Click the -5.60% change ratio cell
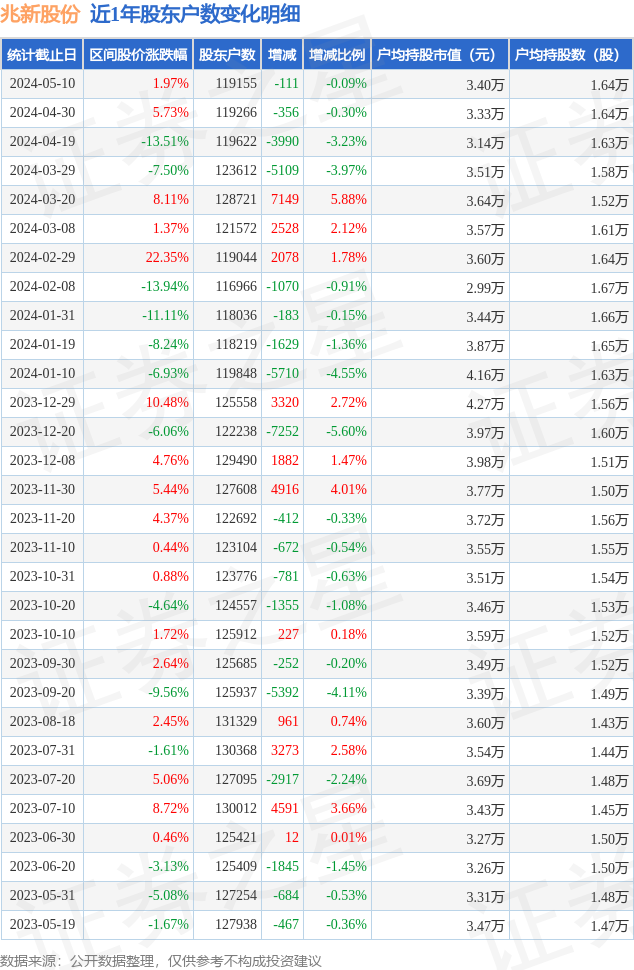This screenshot has width=634, height=970. coord(346,432)
